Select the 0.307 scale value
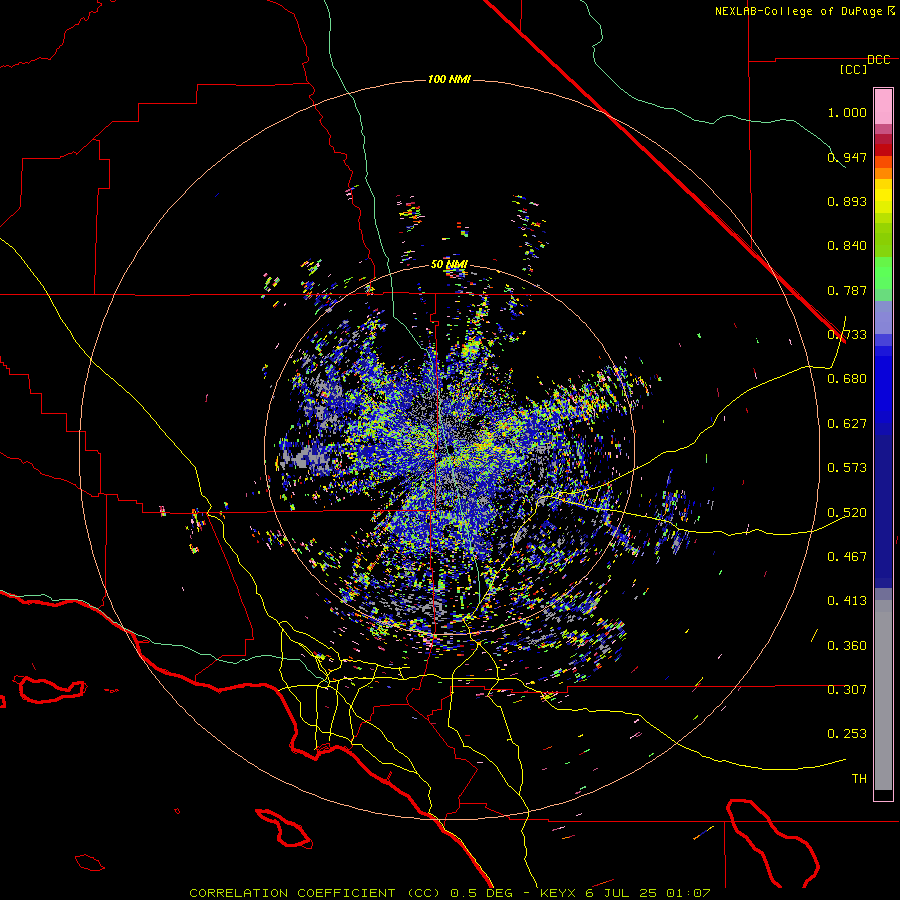Viewport: 900px width, 900px height. click(x=847, y=690)
